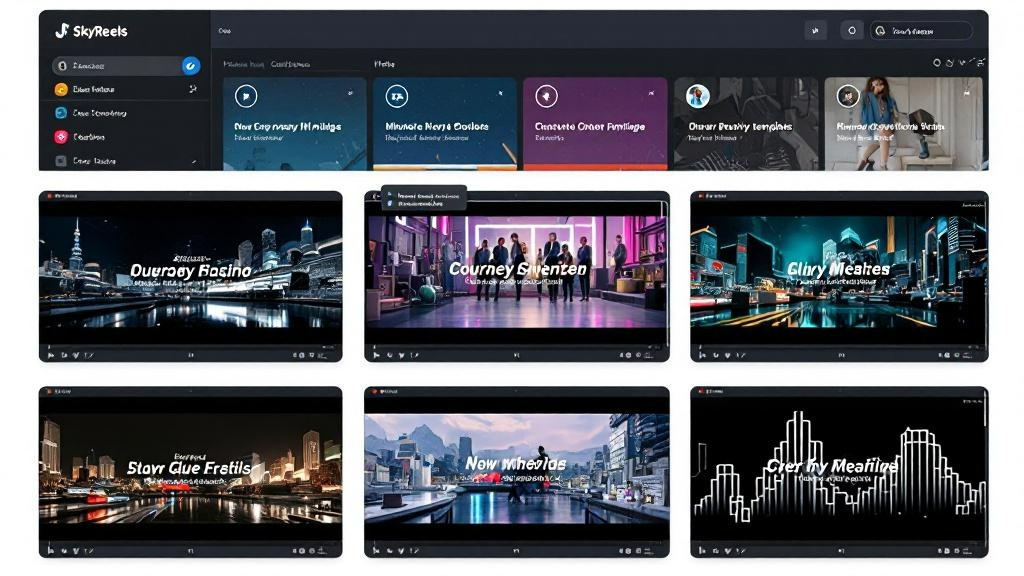Click the round icon button left of the search field
The image size is (1024, 576).
(851, 31)
